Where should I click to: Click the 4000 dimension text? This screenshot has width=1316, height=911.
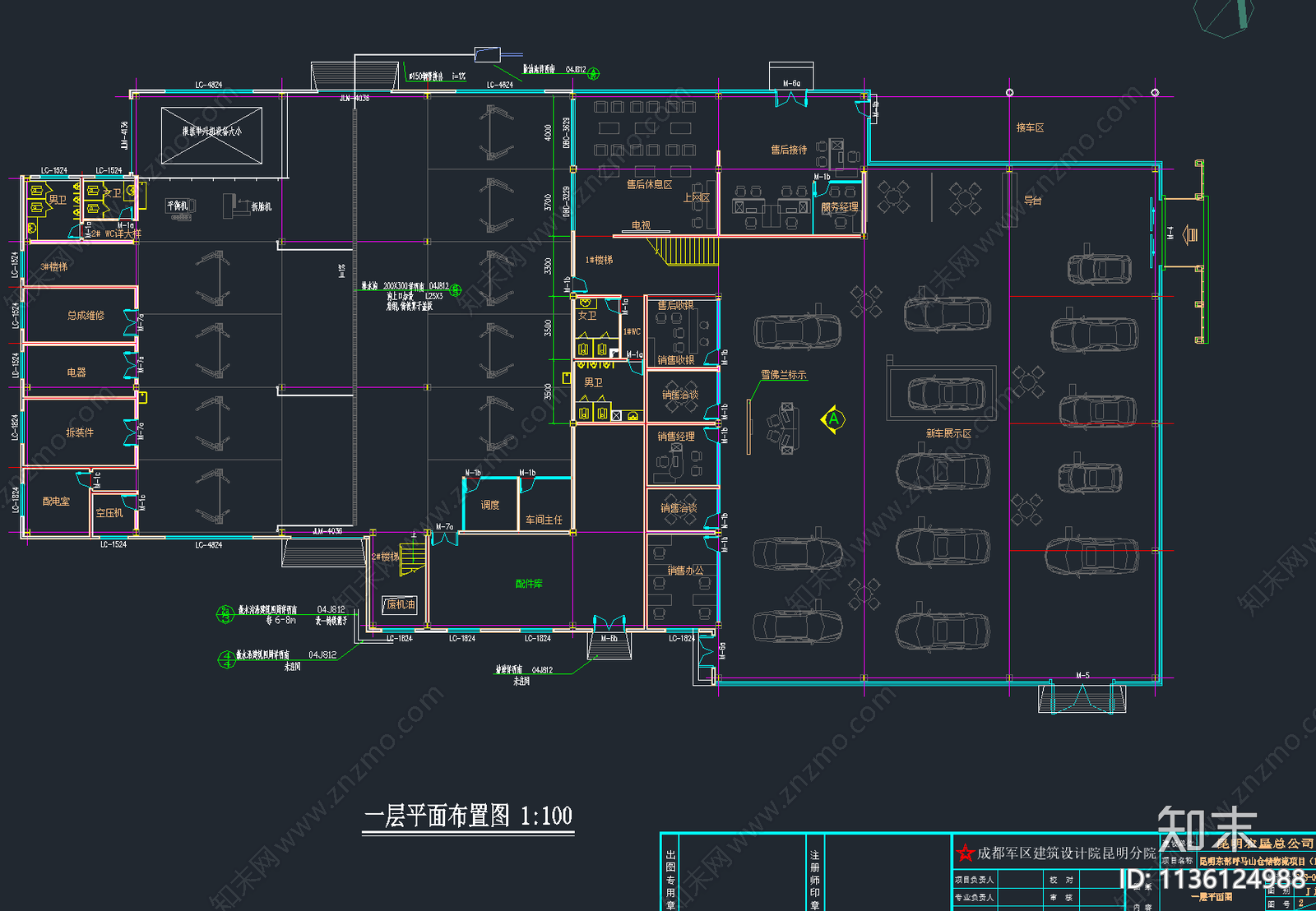(x=548, y=132)
